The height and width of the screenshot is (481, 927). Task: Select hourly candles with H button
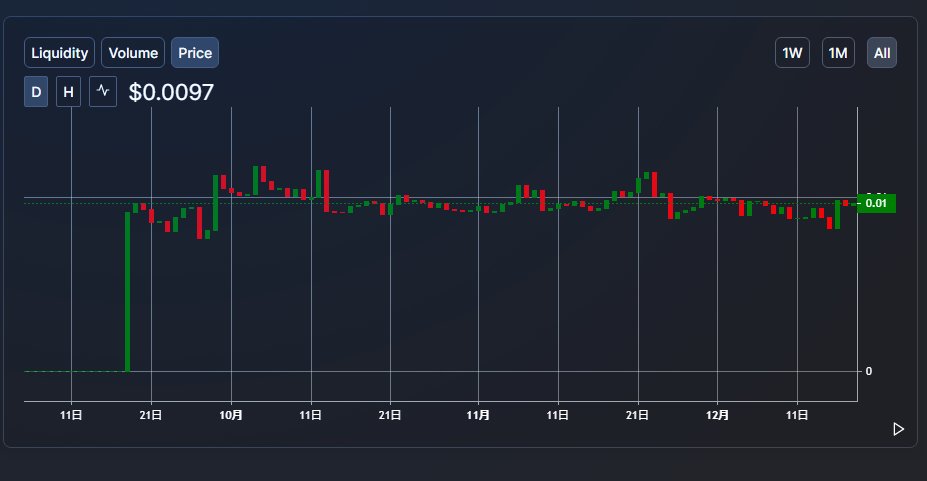pos(69,92)
